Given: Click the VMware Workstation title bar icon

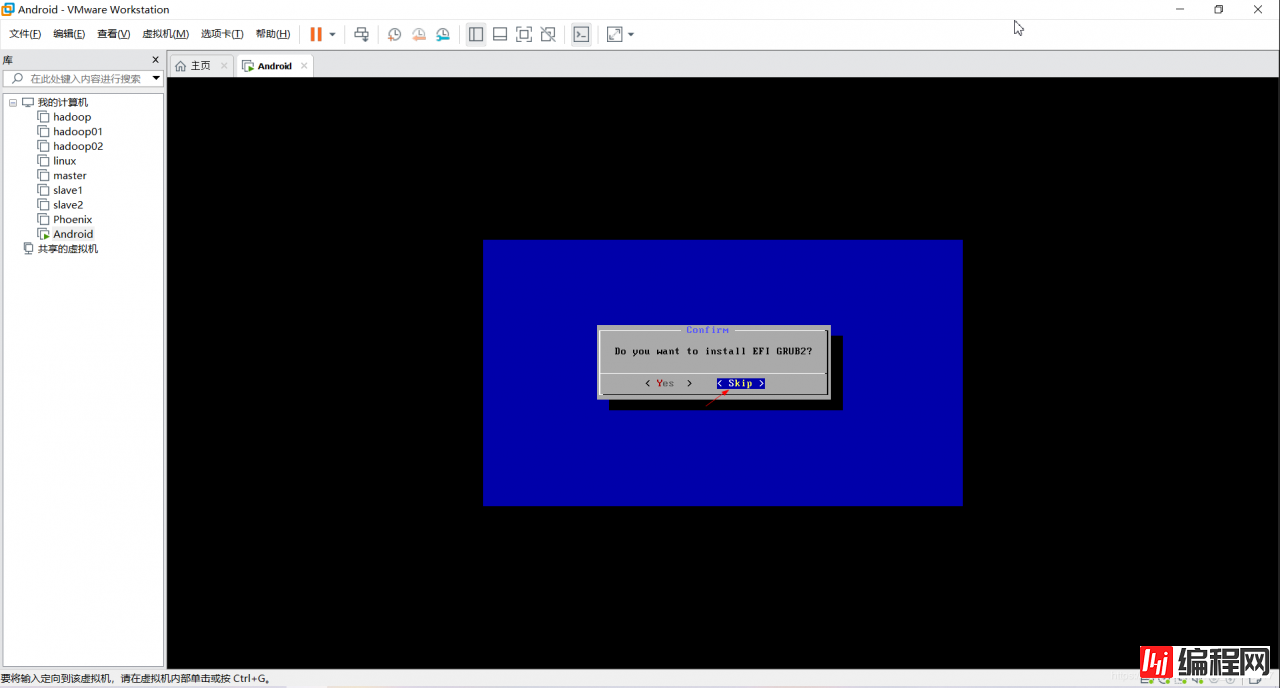Looking at the screenshot, I should (x=8, y=9).
